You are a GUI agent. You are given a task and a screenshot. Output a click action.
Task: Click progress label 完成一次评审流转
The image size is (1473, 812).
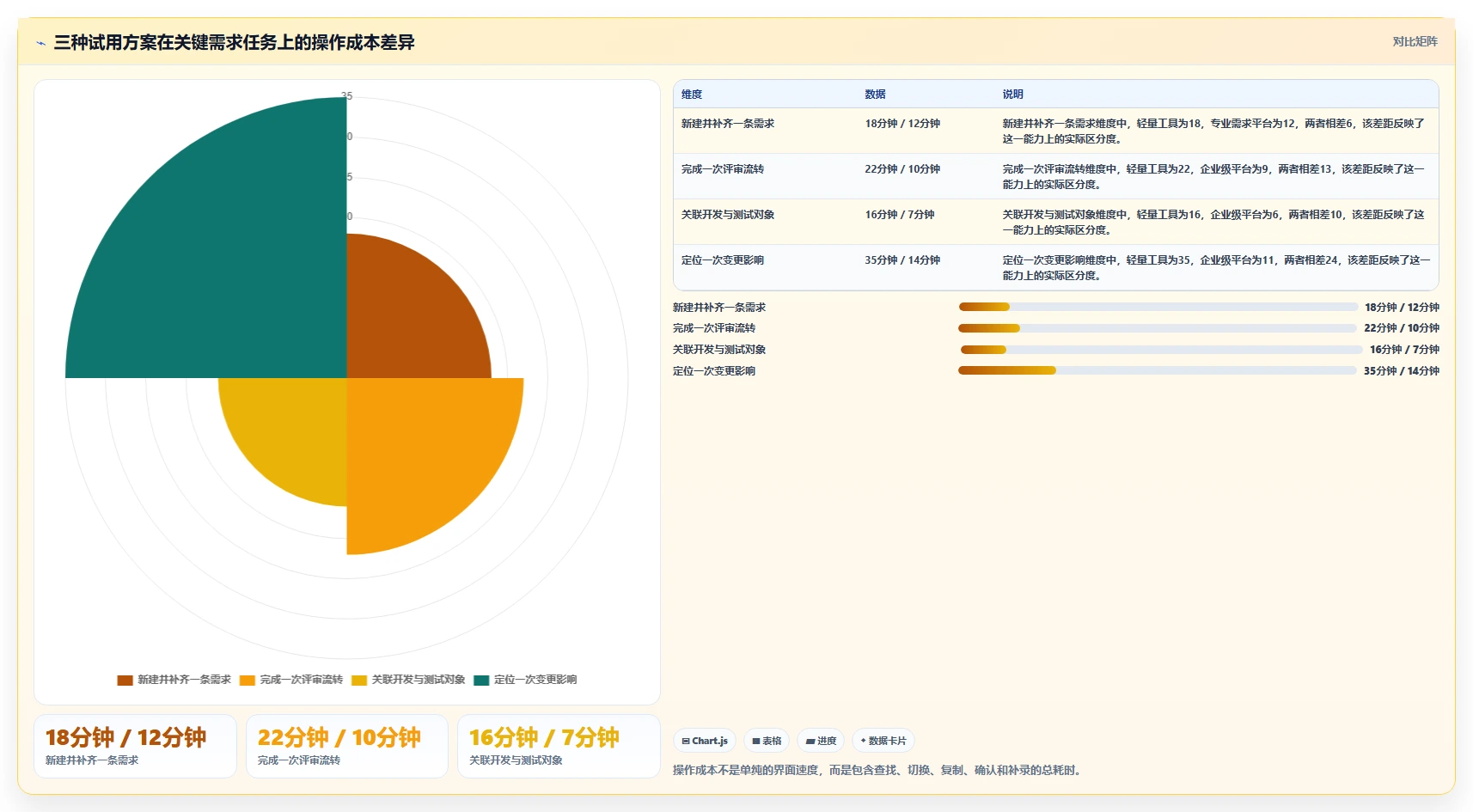pyautogui.click(x=714, y=328)
